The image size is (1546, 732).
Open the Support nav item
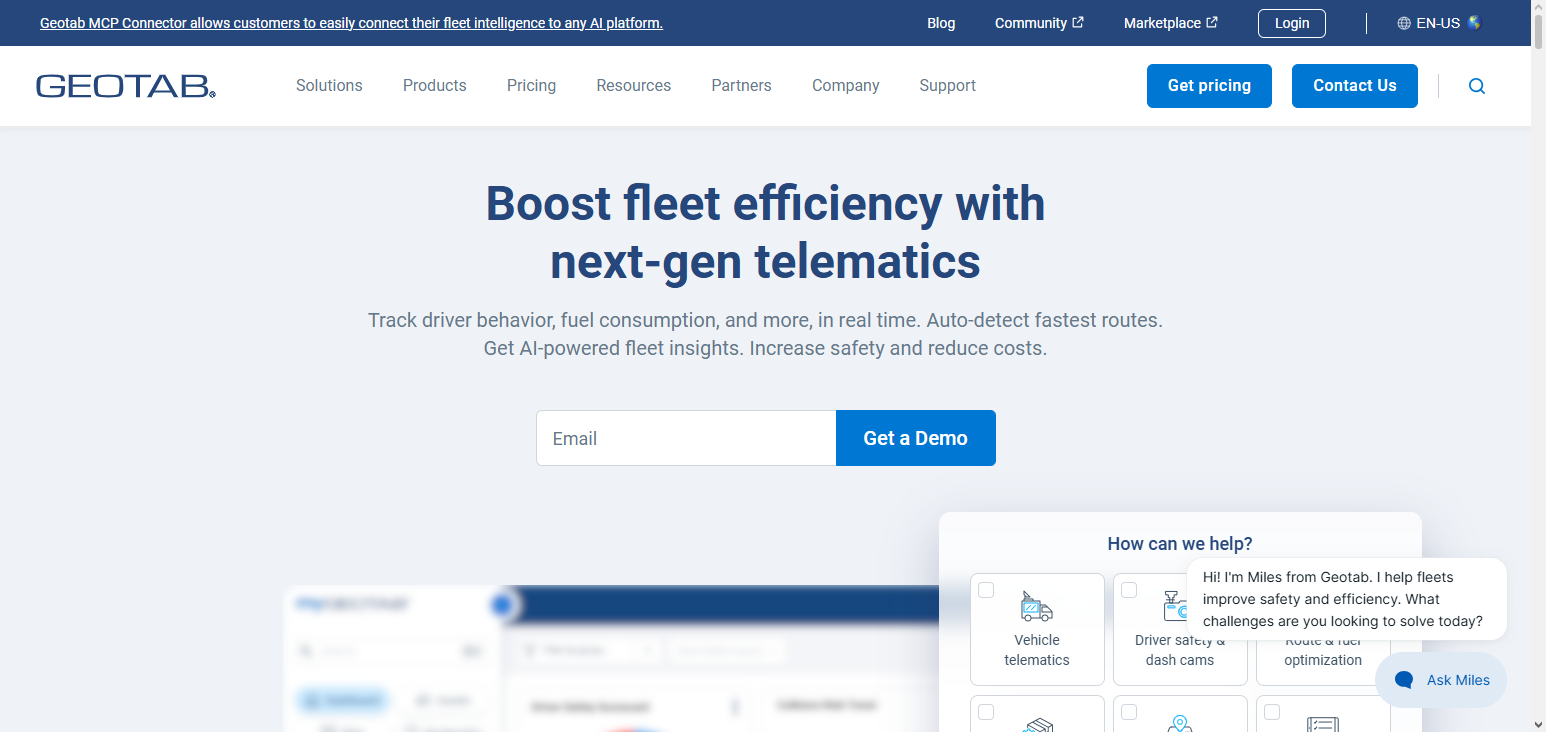click(x=948, y=86)
